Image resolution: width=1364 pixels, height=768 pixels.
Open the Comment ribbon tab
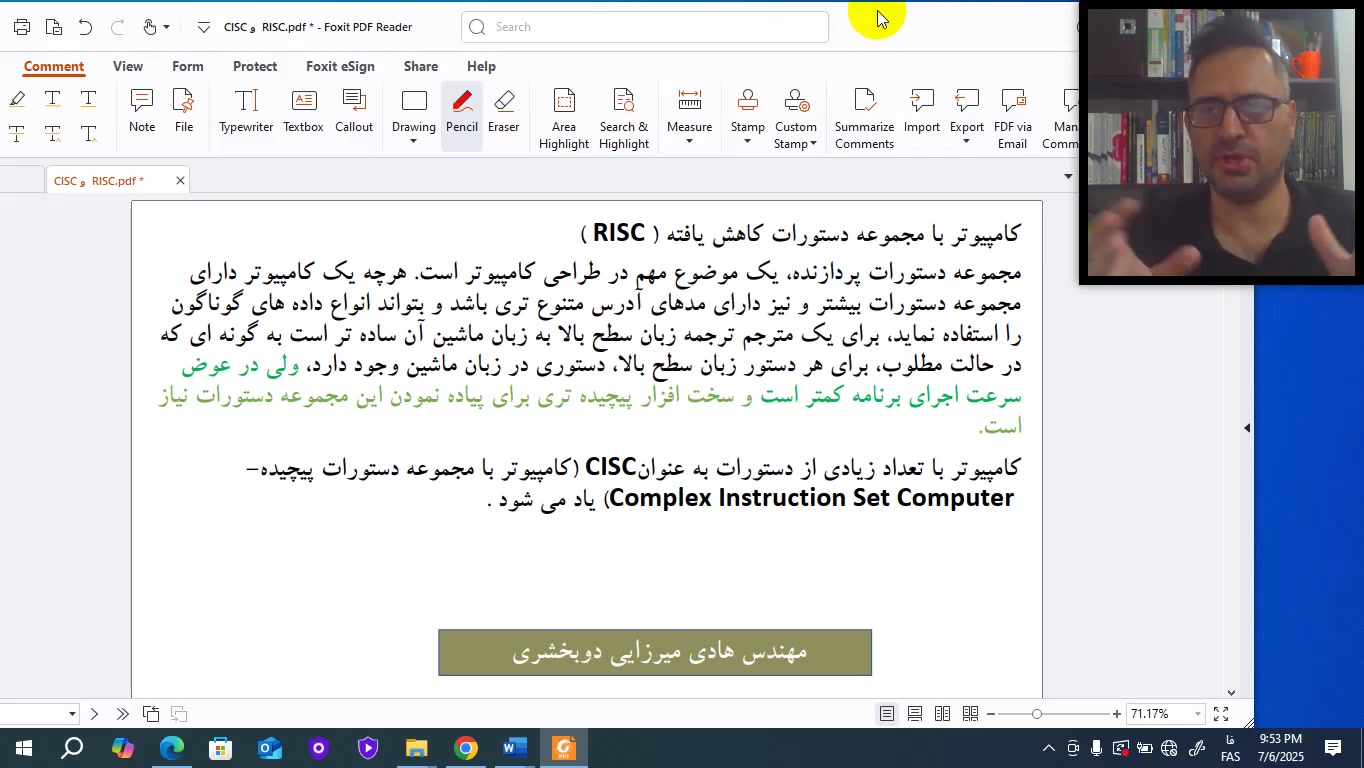click(54, 66)
